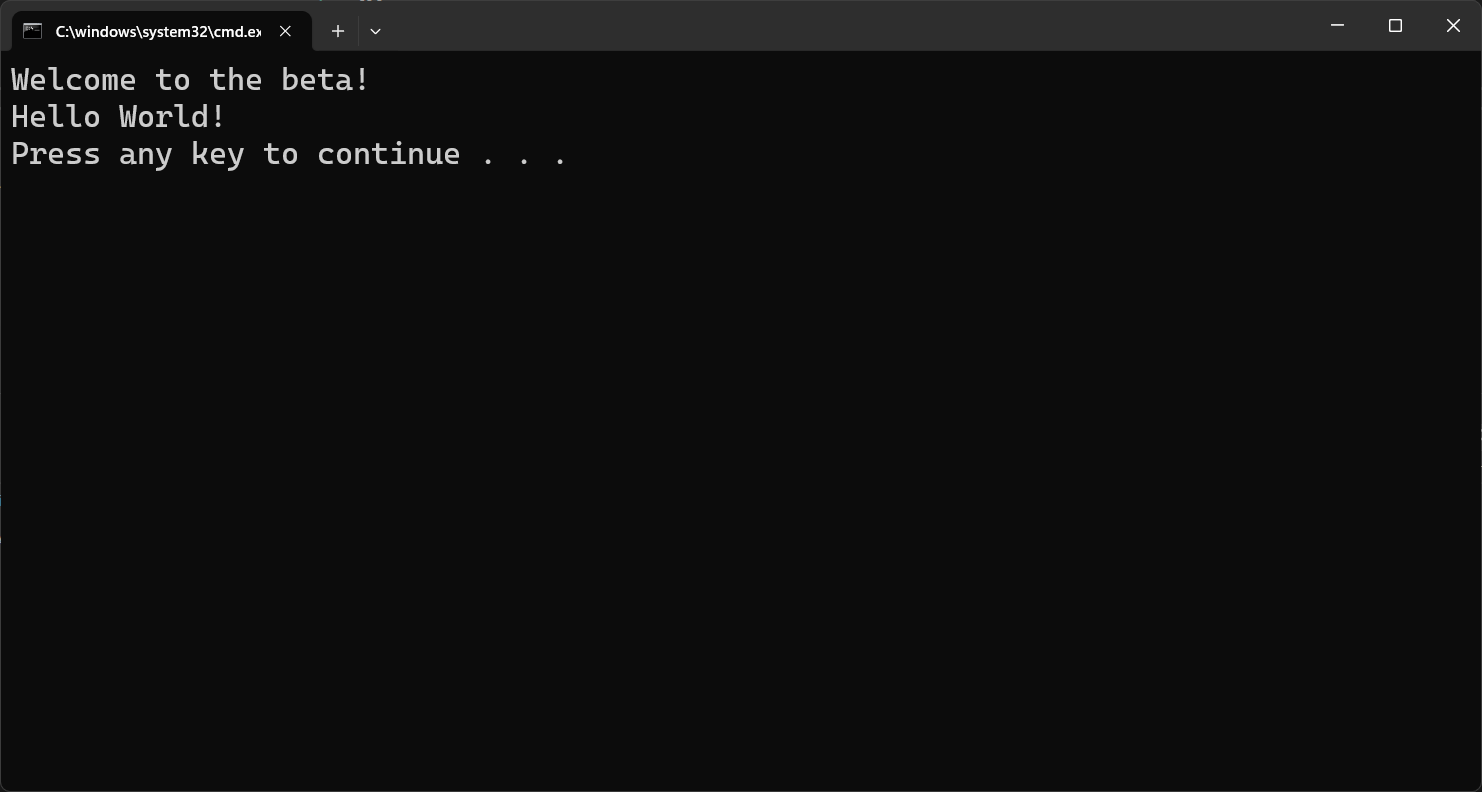1482x792 pixels.
Task: Click the minimize icon in the title bar
Action: click(x=1337, y=25)
